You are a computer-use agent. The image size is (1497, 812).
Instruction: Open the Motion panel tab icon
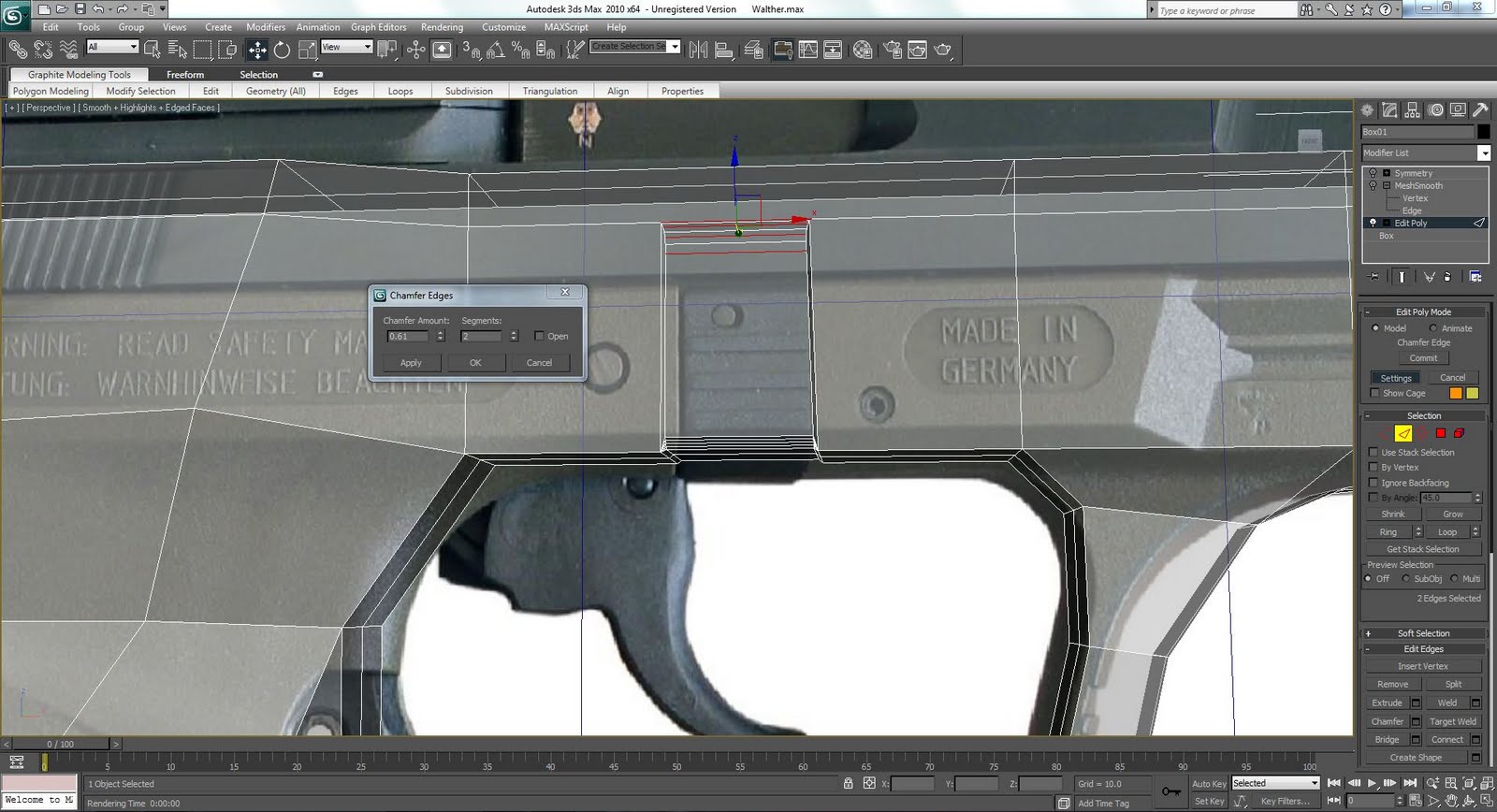1436,109
